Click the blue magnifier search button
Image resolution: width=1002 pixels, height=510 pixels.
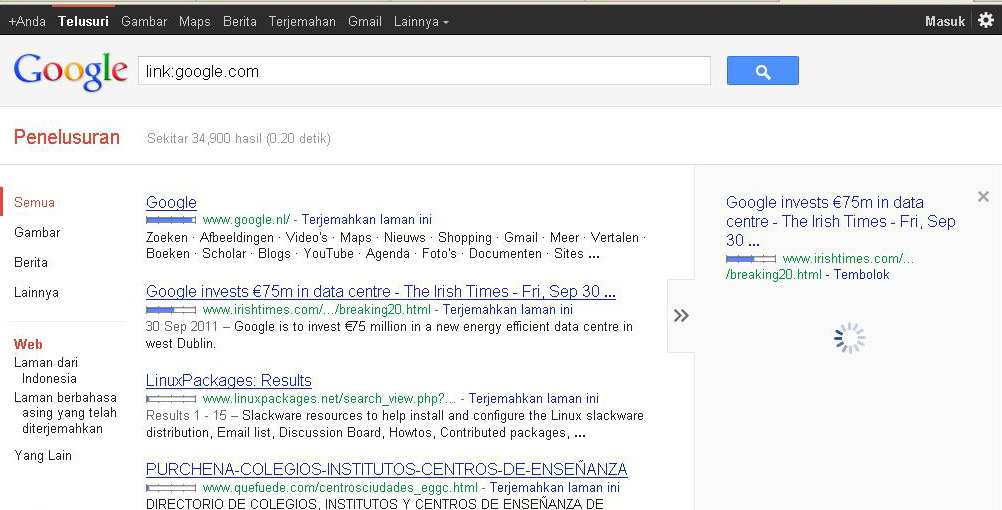[x=762, y=70]
